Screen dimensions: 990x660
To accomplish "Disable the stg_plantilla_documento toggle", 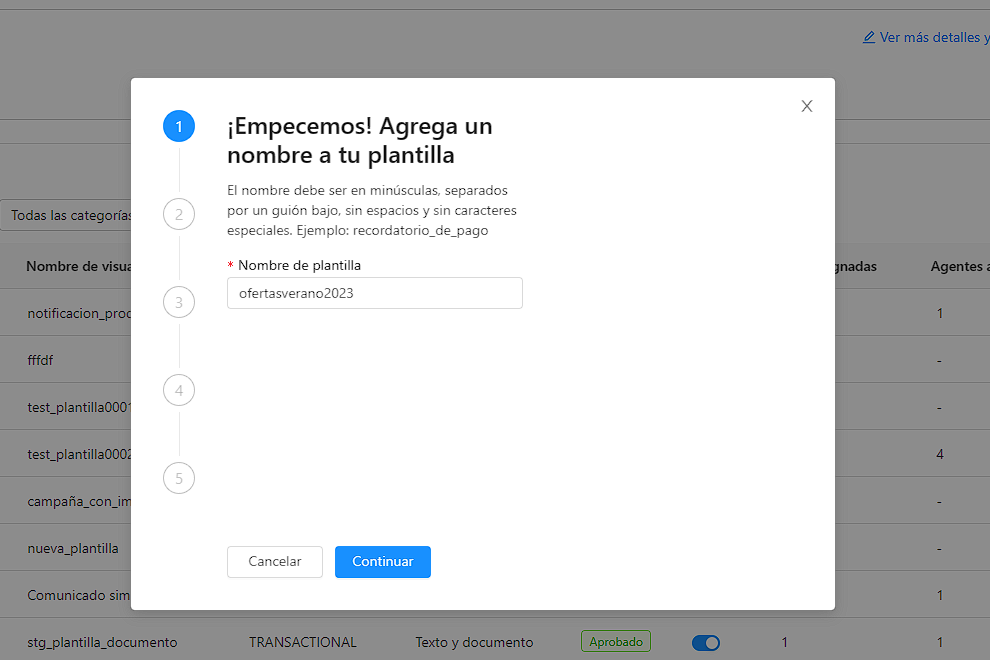I will pyautogui.click(x=706, y=641).
